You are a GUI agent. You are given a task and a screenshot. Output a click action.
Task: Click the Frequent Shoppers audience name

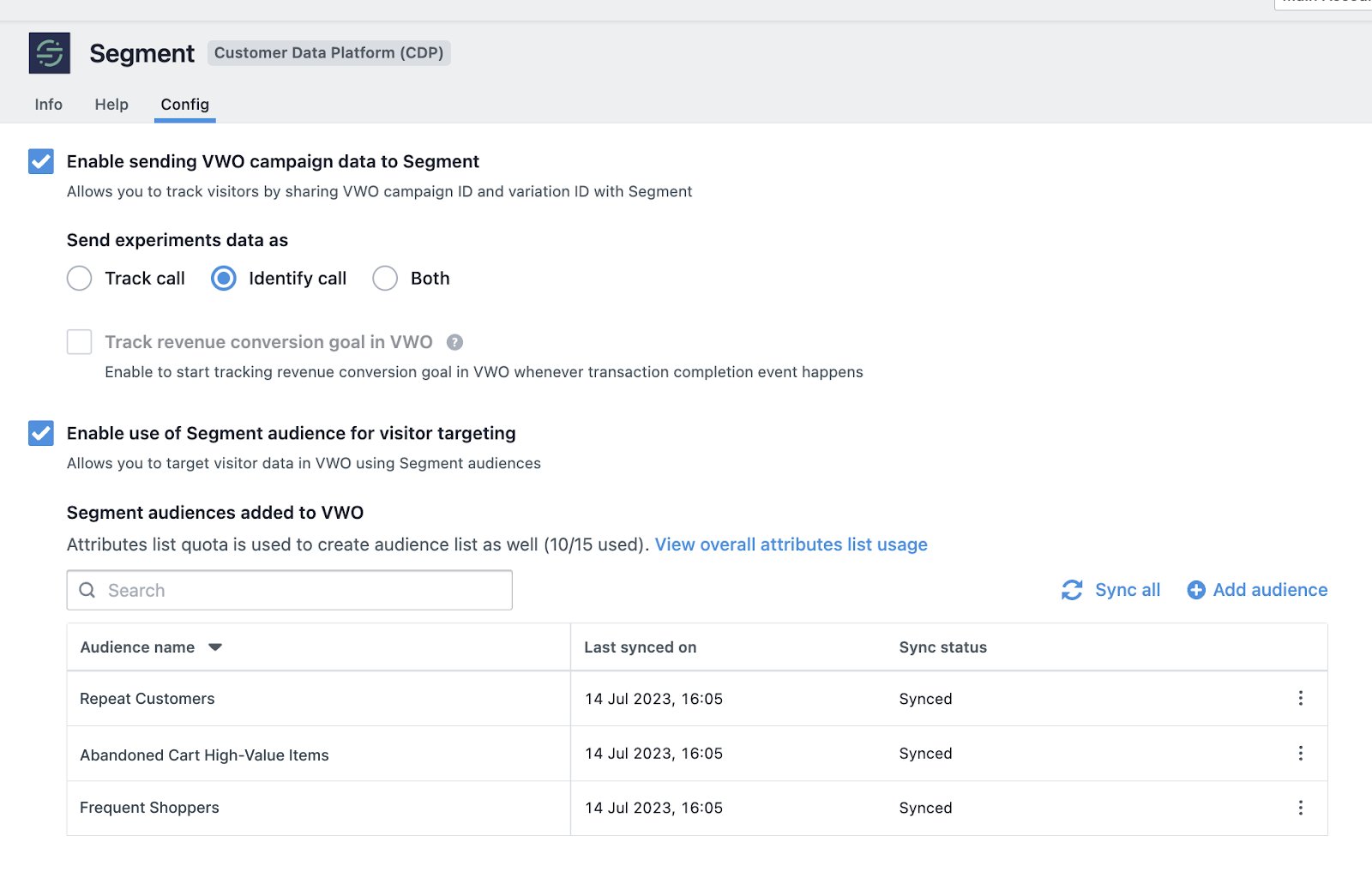(x=149, y=808)
